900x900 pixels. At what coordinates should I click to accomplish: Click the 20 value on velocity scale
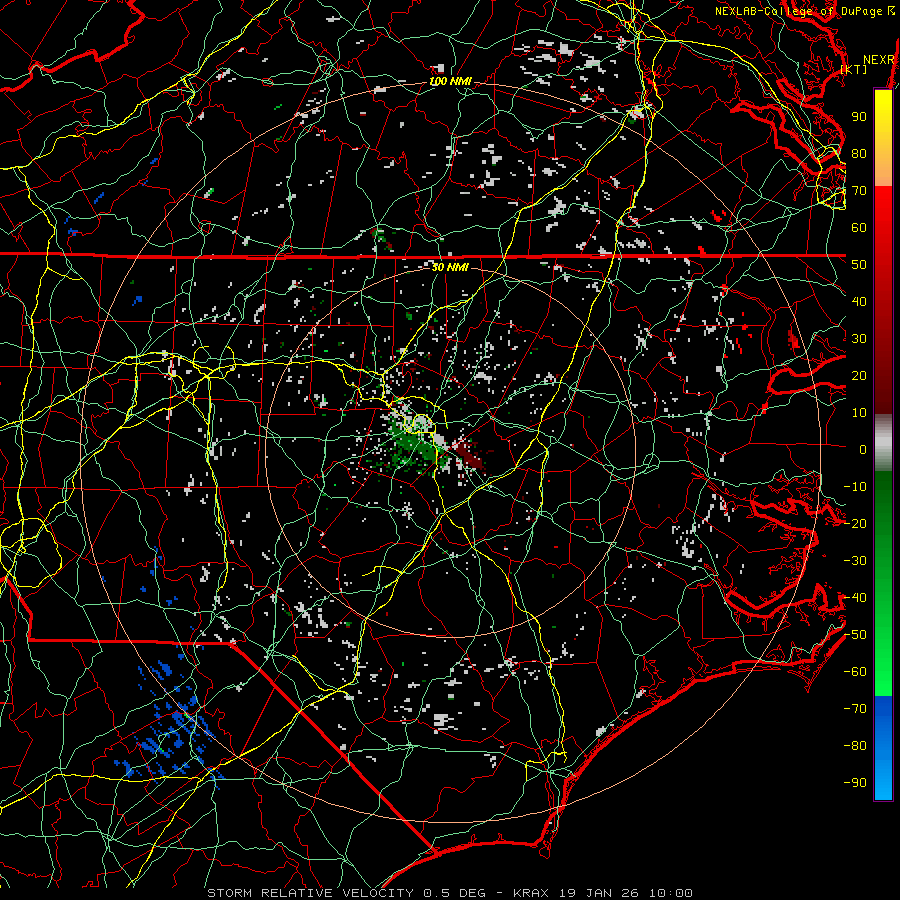click(x=859, y=376)
